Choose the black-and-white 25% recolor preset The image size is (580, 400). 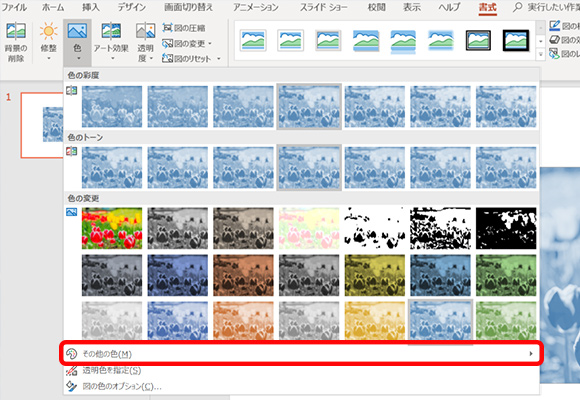[x=375, y=228]
